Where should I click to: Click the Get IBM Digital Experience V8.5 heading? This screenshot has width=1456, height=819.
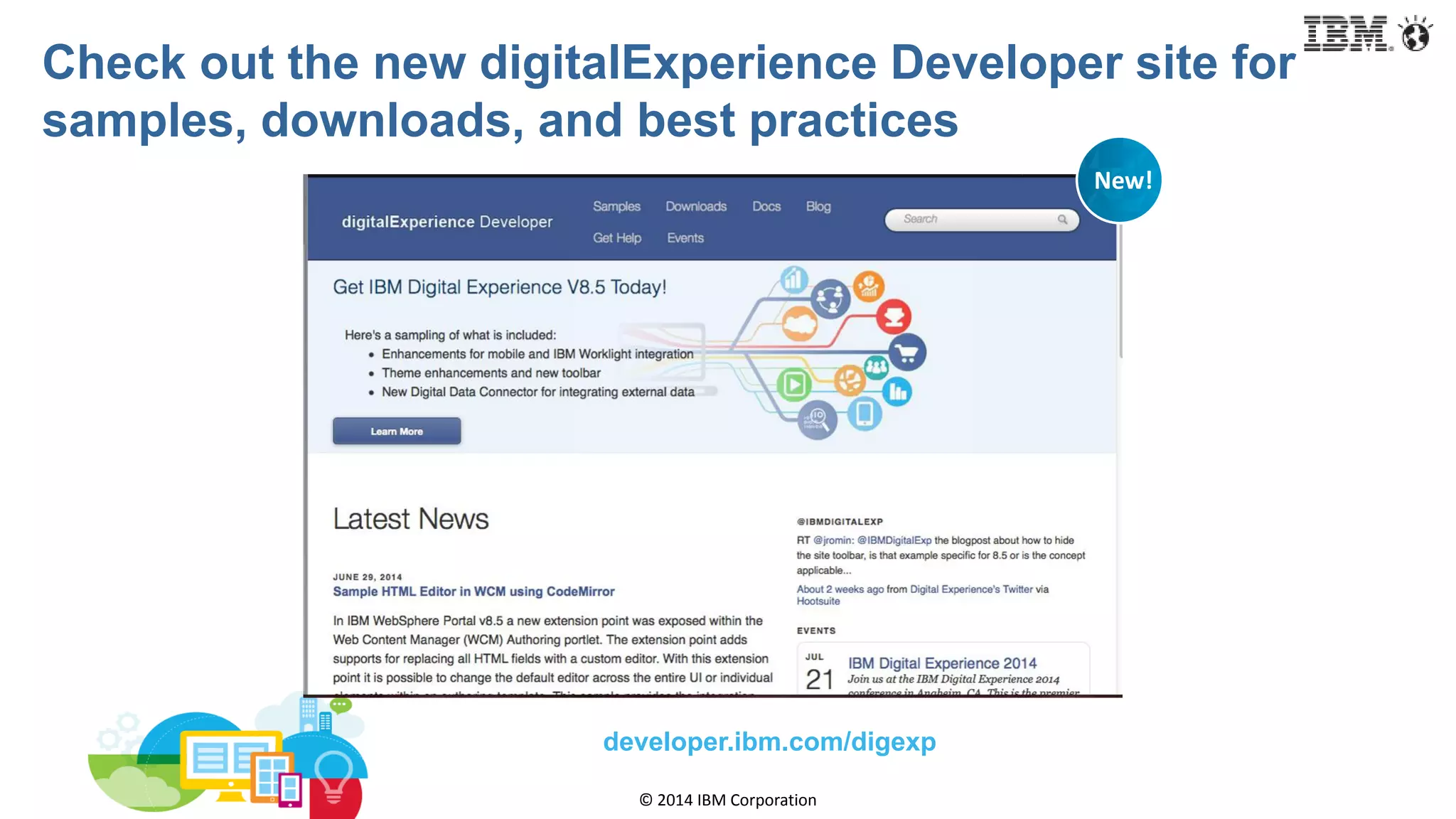point(500,287)
